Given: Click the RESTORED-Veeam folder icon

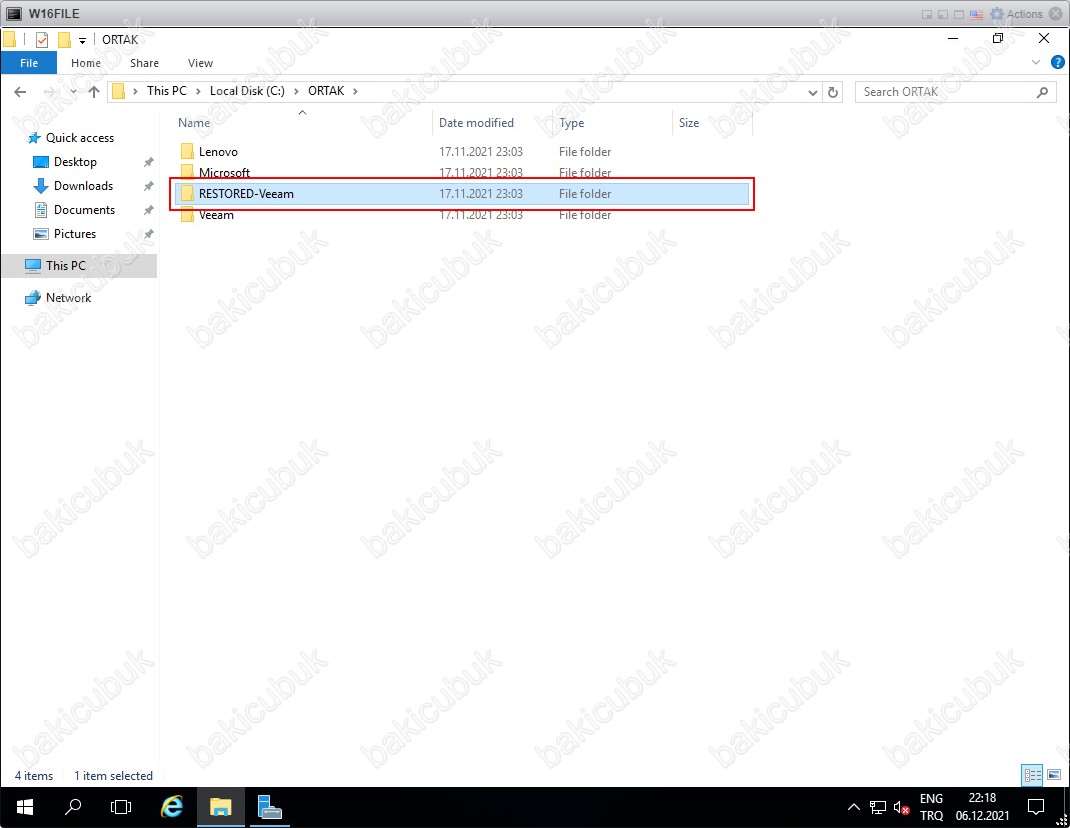Looking at the screenshot, I should pos(187,194).
